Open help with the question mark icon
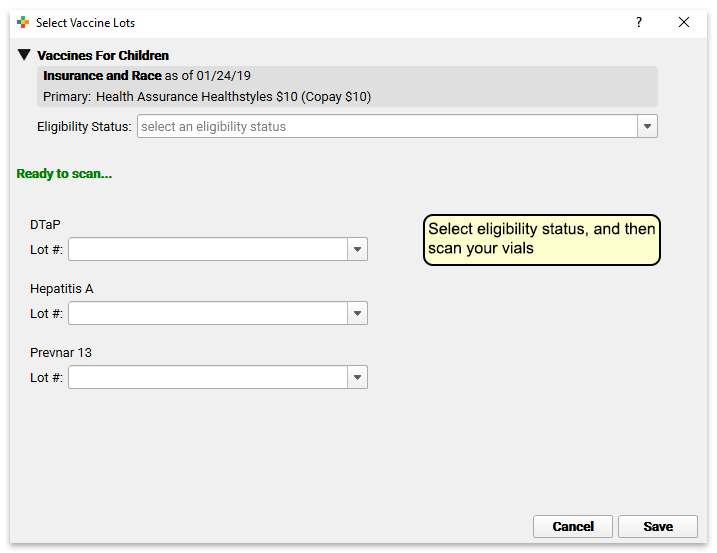This screenshot has height=553, width=717. [x=639, y=22]
